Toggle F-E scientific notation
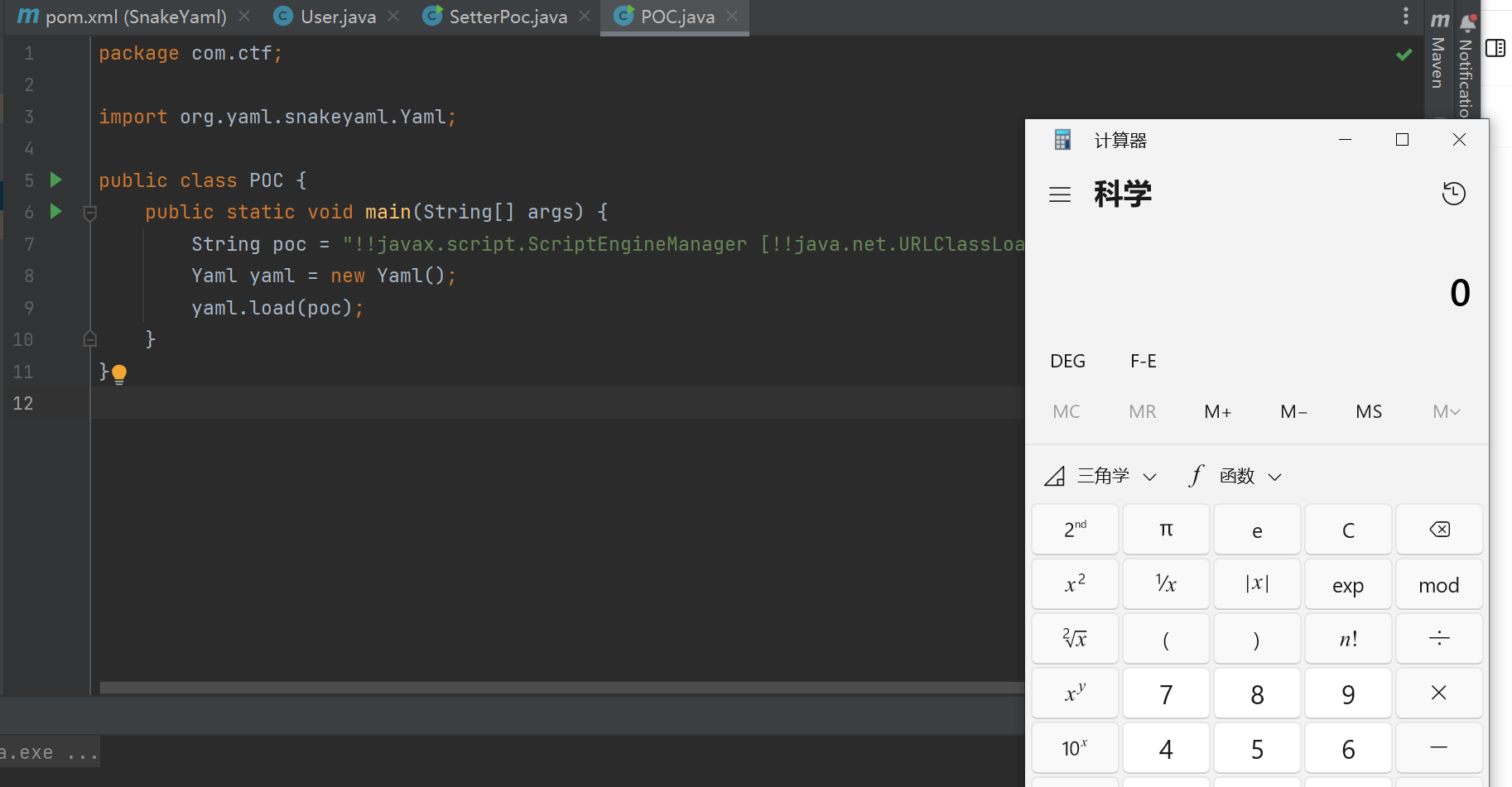1512x787 pixels. [1144, 361]
